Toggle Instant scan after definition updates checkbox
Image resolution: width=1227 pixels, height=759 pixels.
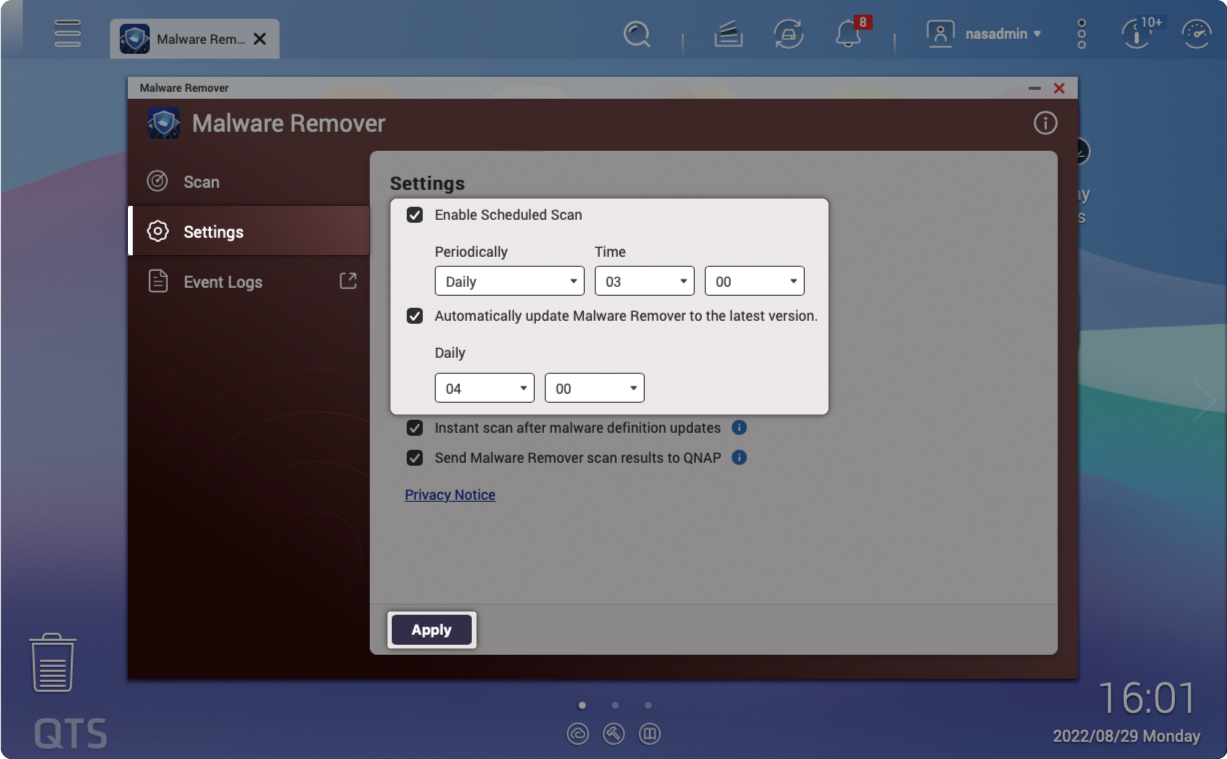[x=414, y=428]
